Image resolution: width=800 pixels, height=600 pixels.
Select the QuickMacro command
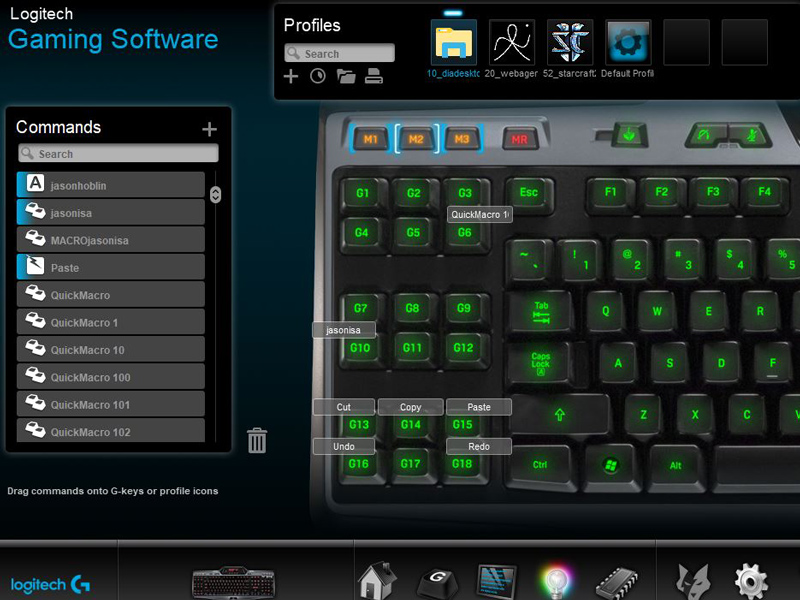coord(111,294)
